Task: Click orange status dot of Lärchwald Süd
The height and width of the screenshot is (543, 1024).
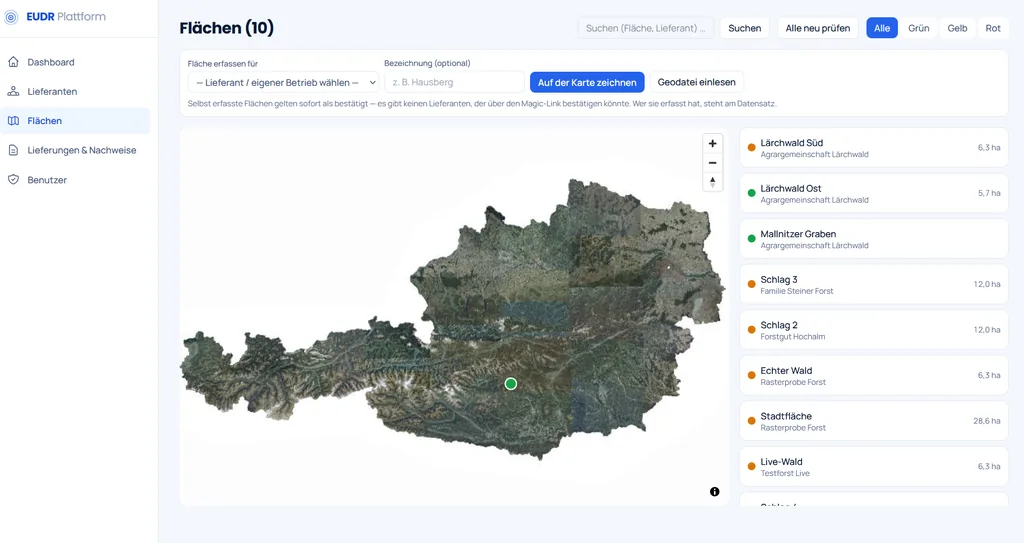Action: [x=752, y=148]
